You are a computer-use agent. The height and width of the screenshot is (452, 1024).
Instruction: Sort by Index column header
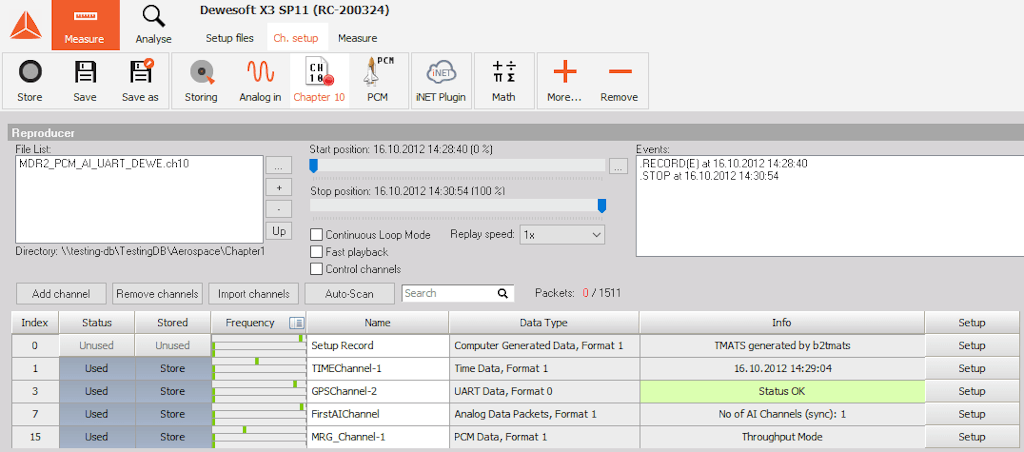(x=35, y=323)
